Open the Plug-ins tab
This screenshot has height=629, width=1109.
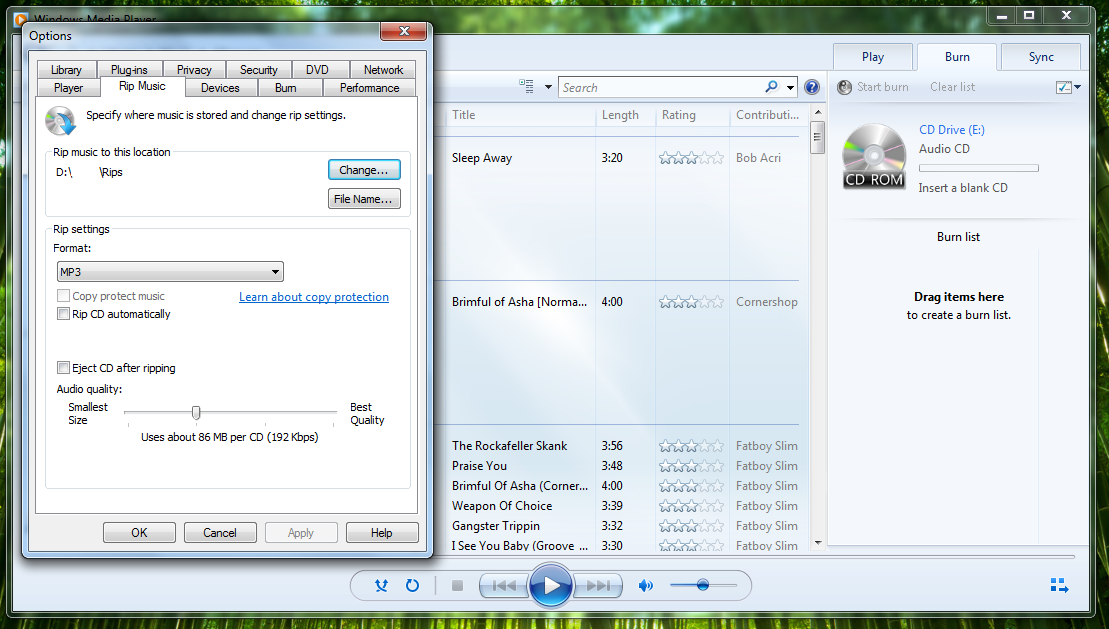point(129,69)
